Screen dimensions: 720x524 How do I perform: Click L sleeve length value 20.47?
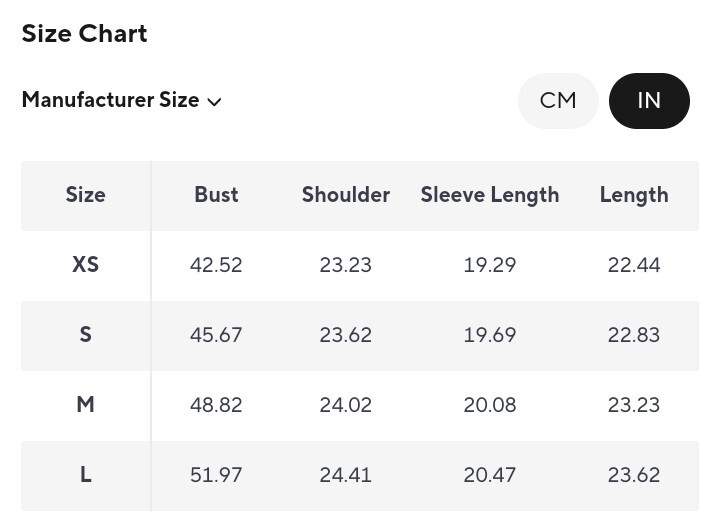(490, 475)
